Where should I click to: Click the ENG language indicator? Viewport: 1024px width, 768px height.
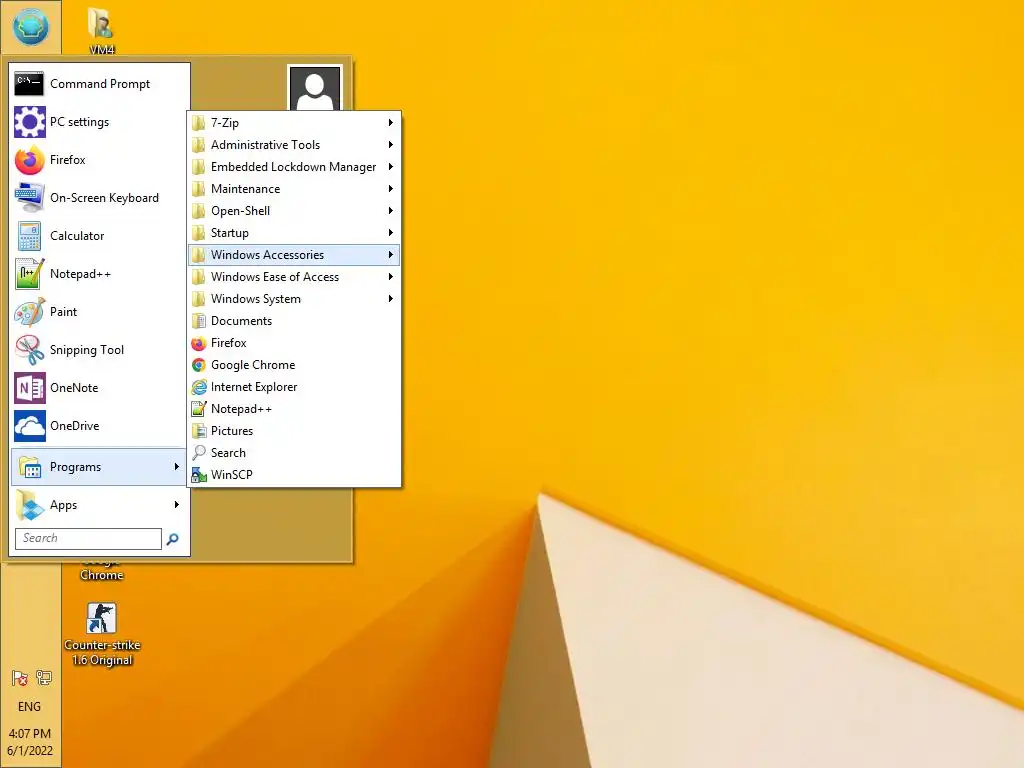(x=29, y=707)
